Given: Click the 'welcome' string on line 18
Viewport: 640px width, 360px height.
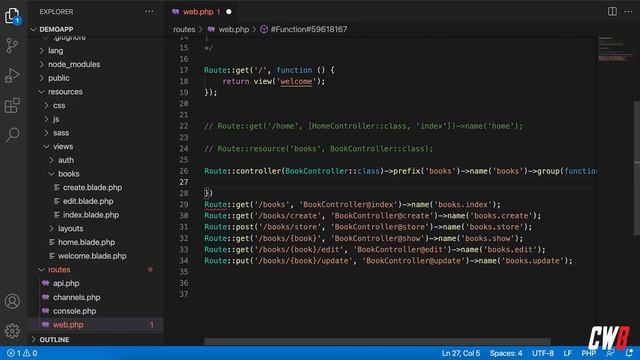Looking at the screenshot, I should [x=296, y=82].
